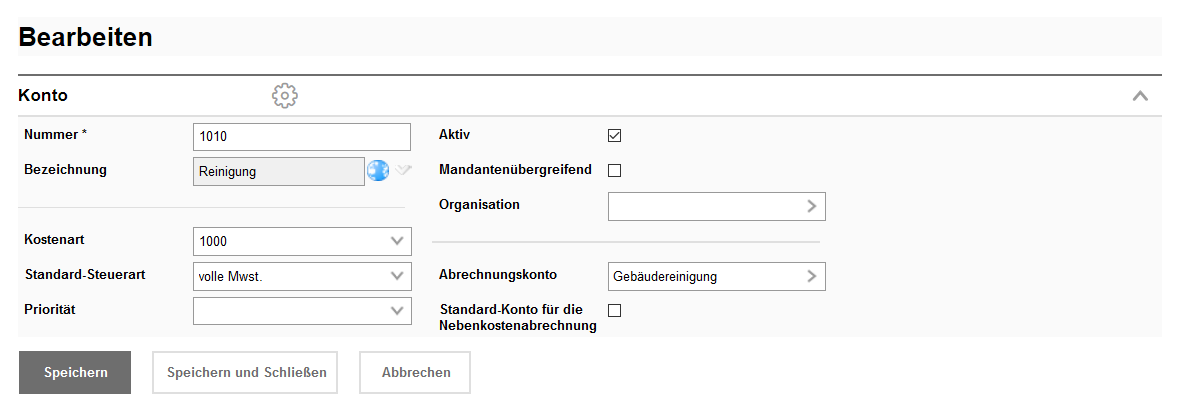
Task: Click the Abrechnungskonto field Gebäudereinigung
Action: coord(716,276)
